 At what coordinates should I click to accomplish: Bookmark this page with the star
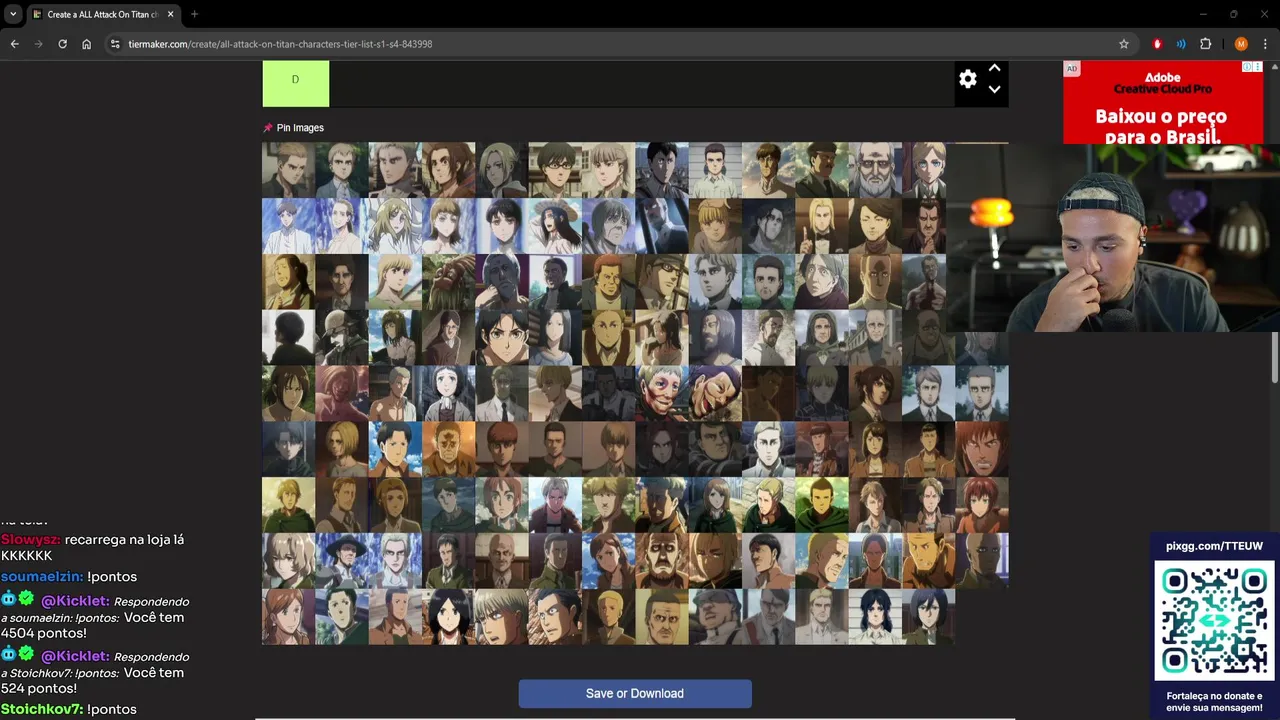[x=1124, y=44]
